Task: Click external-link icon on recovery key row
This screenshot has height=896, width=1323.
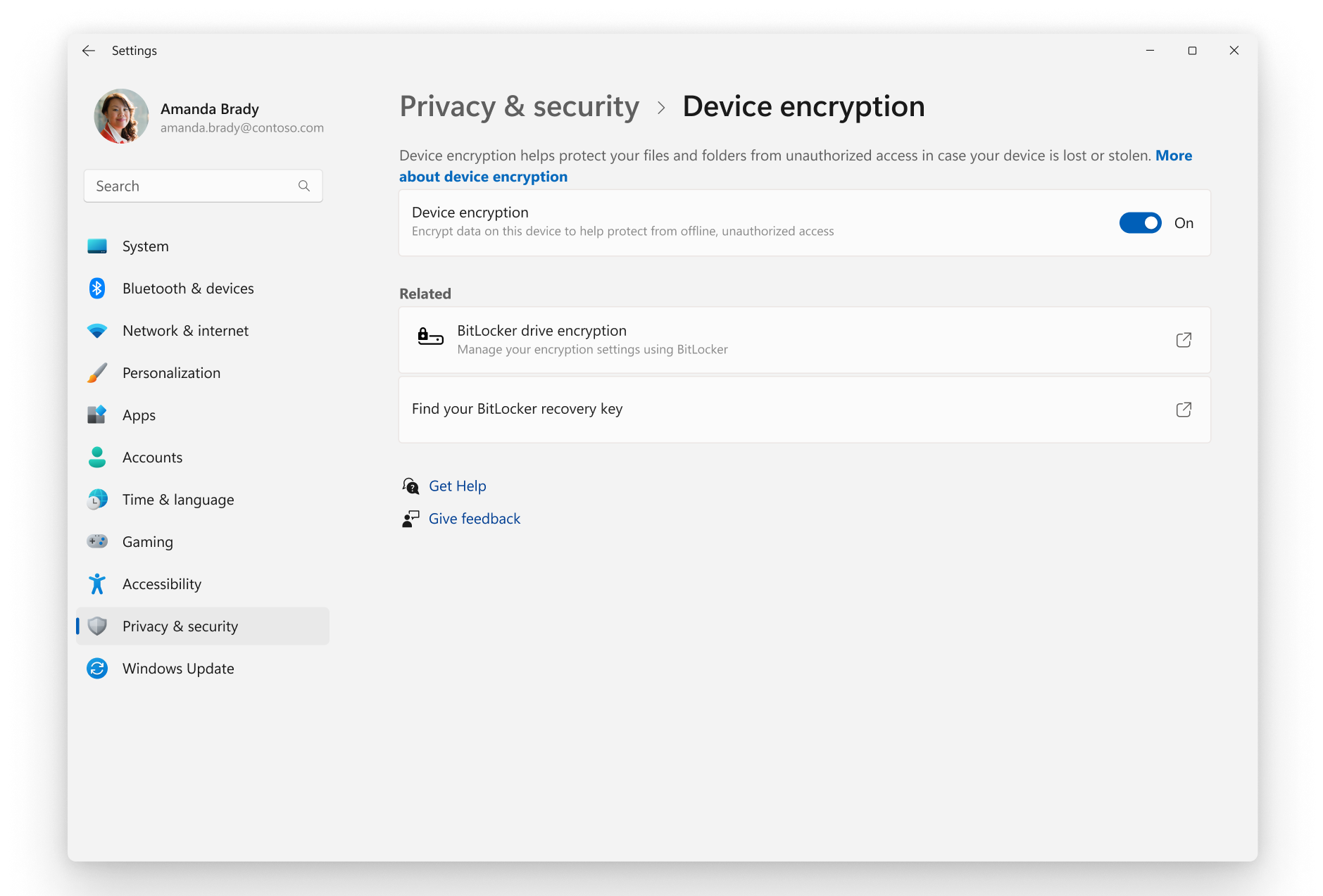Action: pyautogui.click(x=1184, y=410)
